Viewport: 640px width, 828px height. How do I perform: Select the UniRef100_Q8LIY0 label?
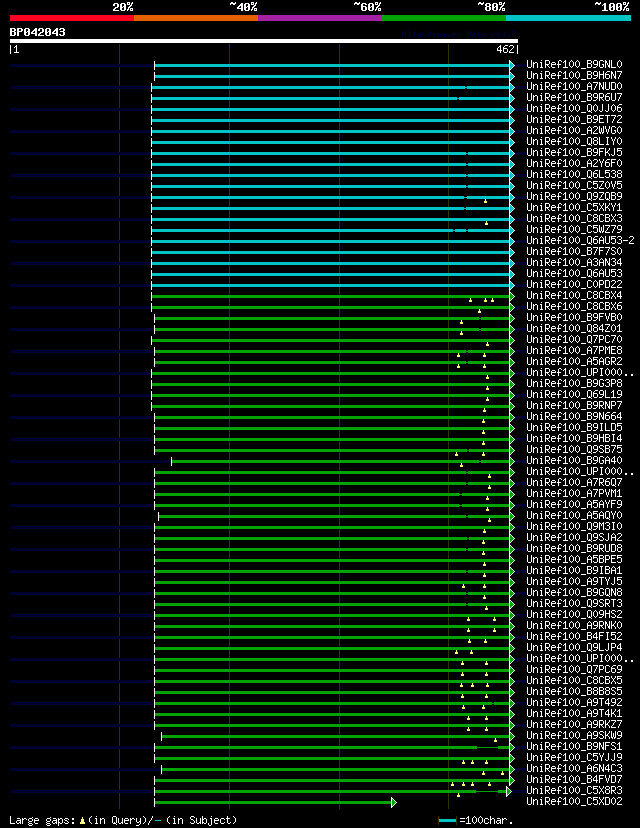(574, 142)
